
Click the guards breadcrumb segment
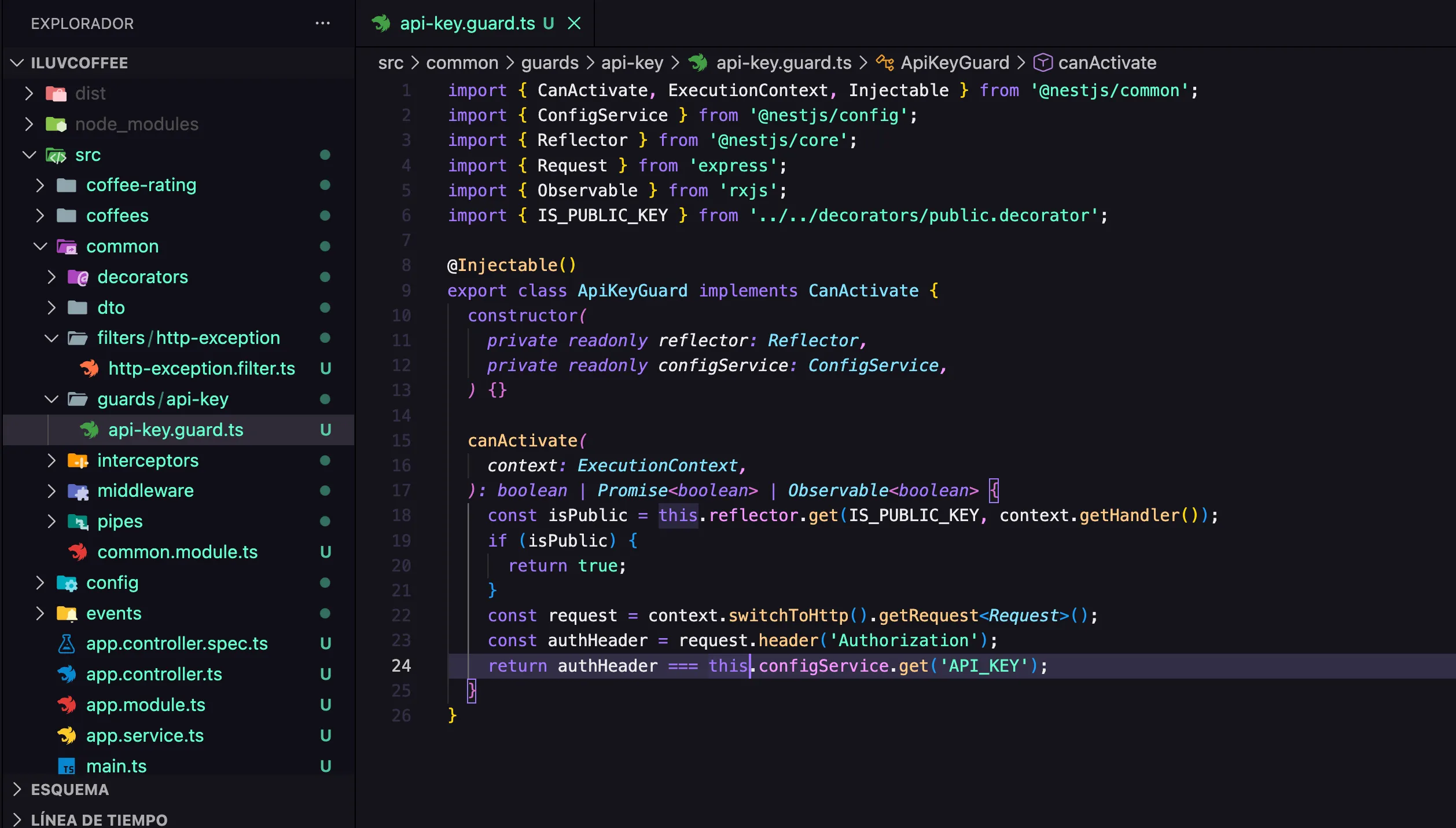click(549, 63)
